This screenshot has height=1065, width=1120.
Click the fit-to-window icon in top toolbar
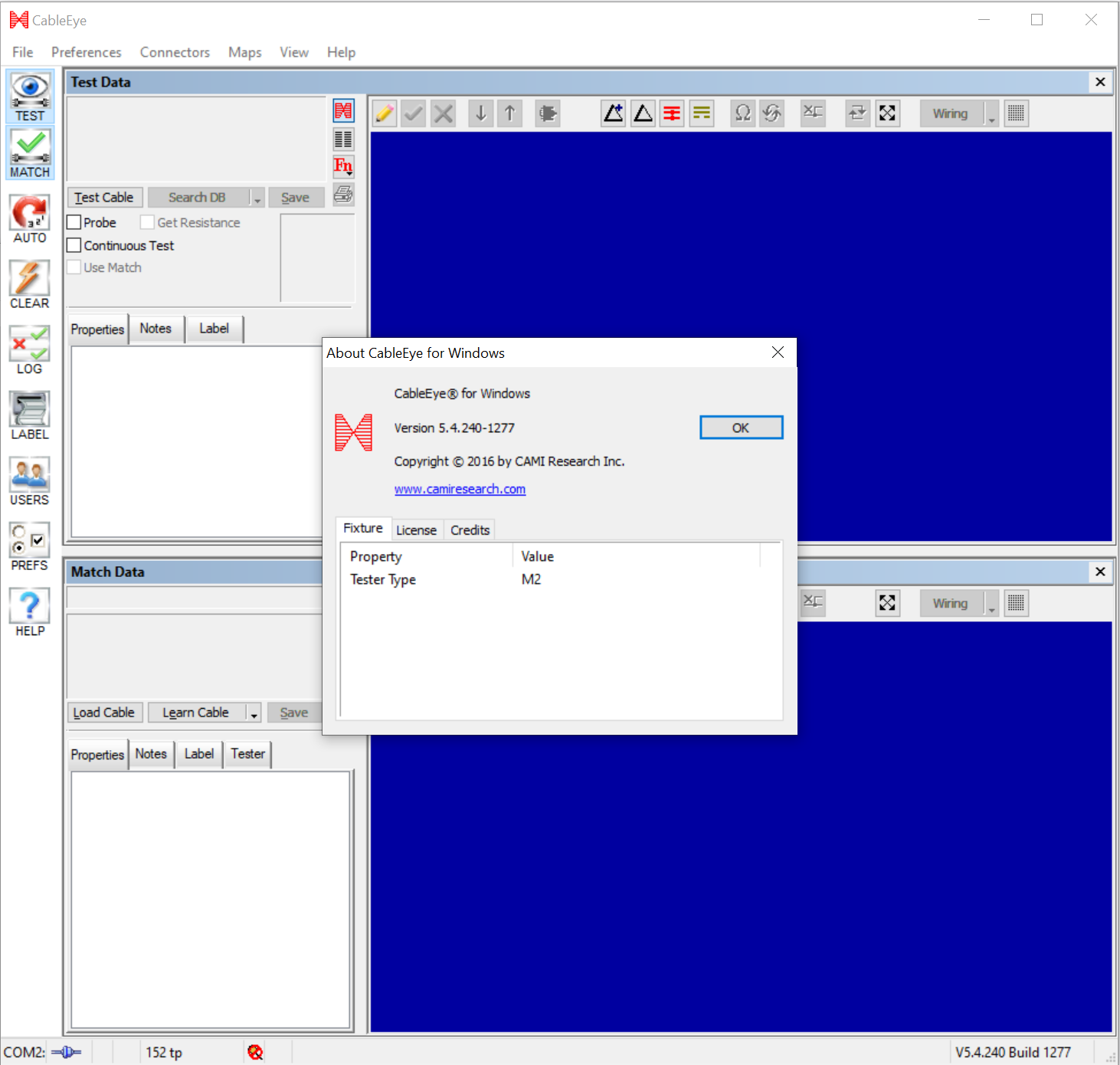point(887,113)
